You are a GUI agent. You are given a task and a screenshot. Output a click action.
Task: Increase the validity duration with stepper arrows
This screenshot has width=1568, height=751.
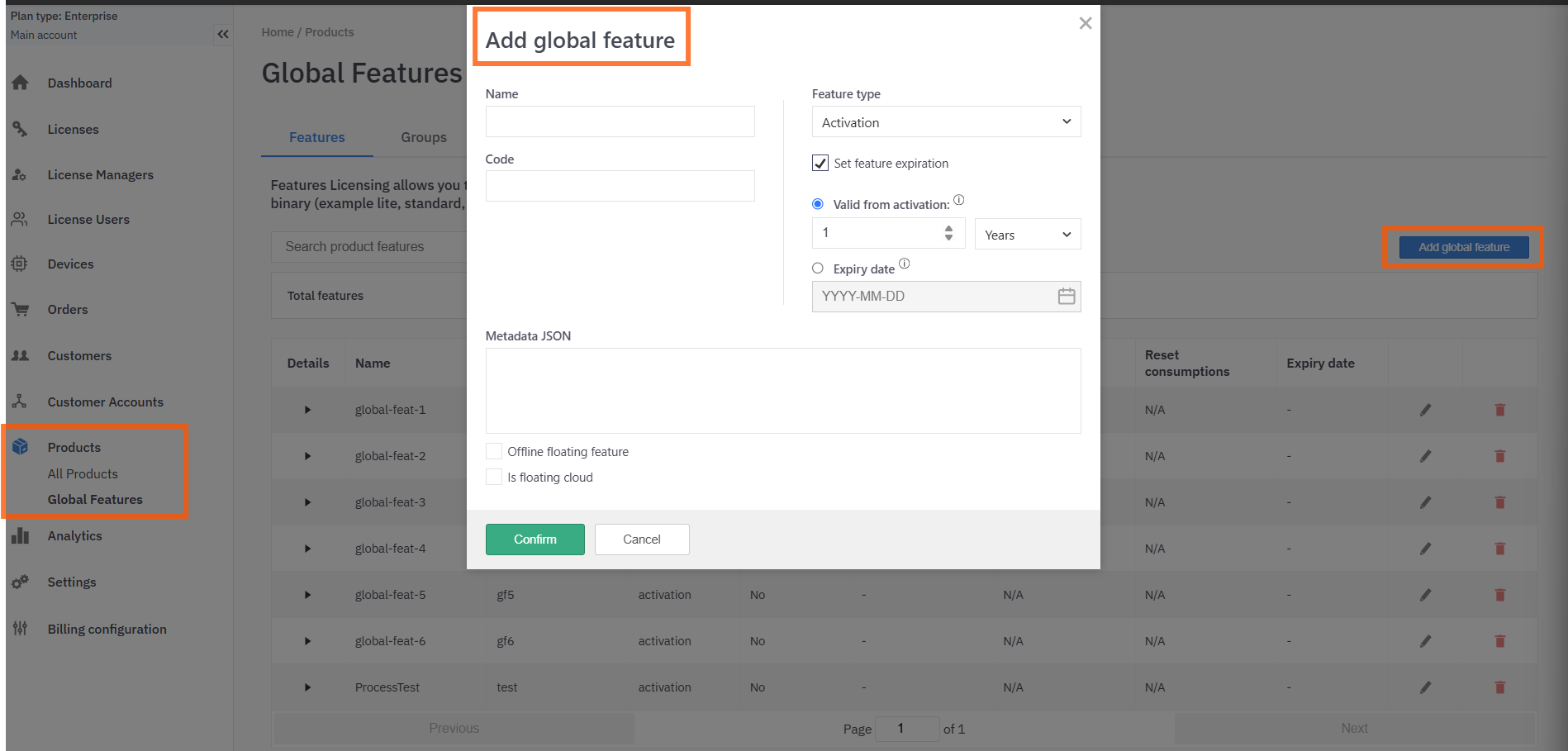[x=948, y=229]
